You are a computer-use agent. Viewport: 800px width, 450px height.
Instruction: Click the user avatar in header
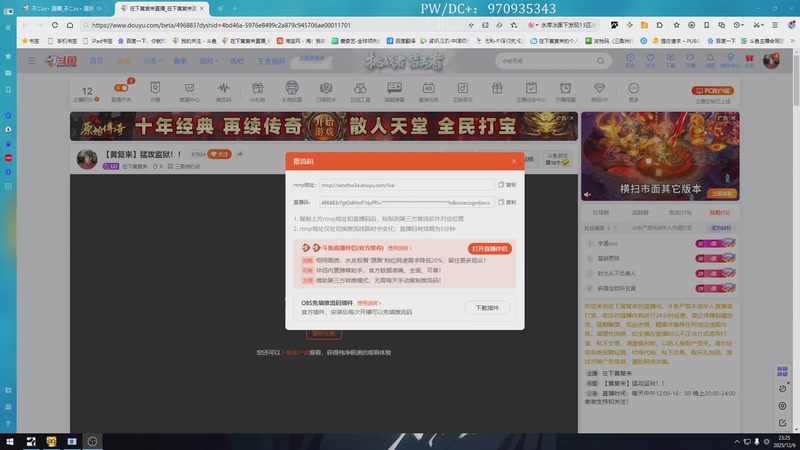click(771, 61)
